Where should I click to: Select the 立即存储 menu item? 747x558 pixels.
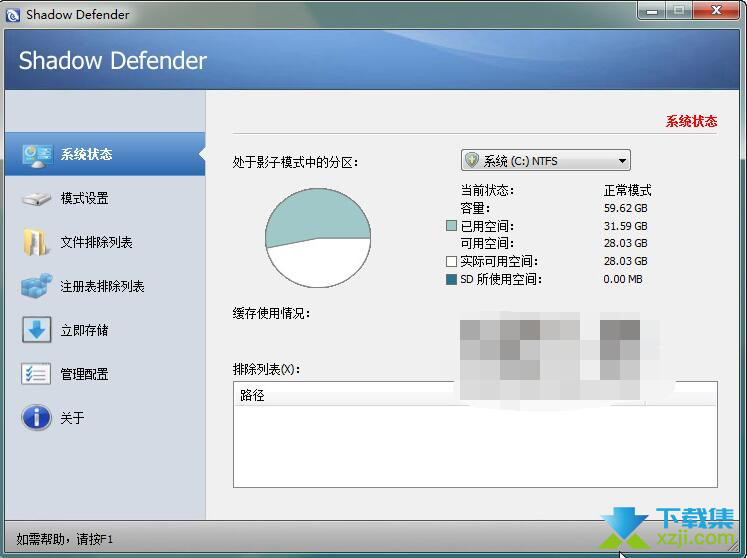pos(105,330)
